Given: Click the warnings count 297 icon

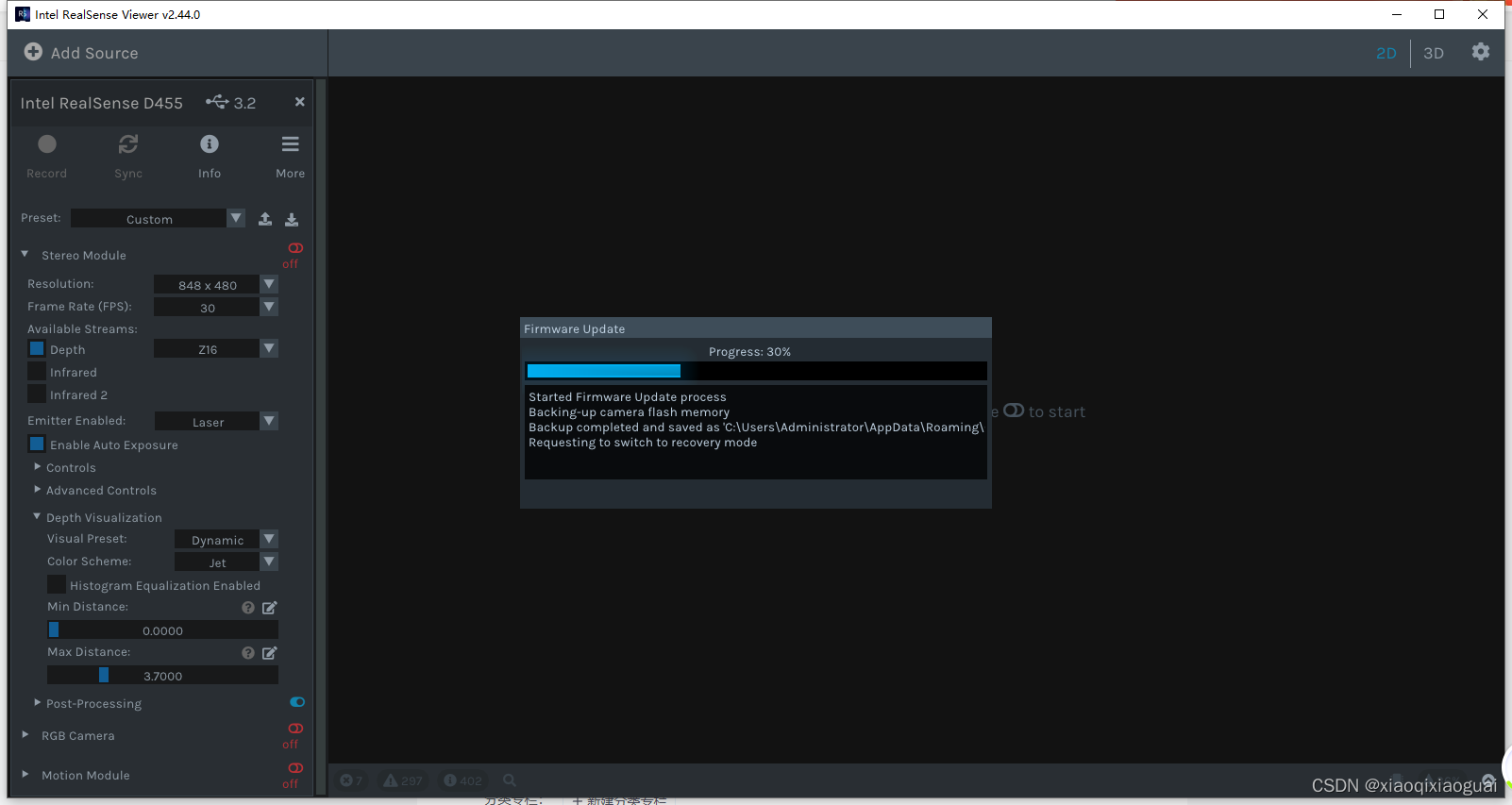Looking at the screenshot, I should [x=391, y=780].
